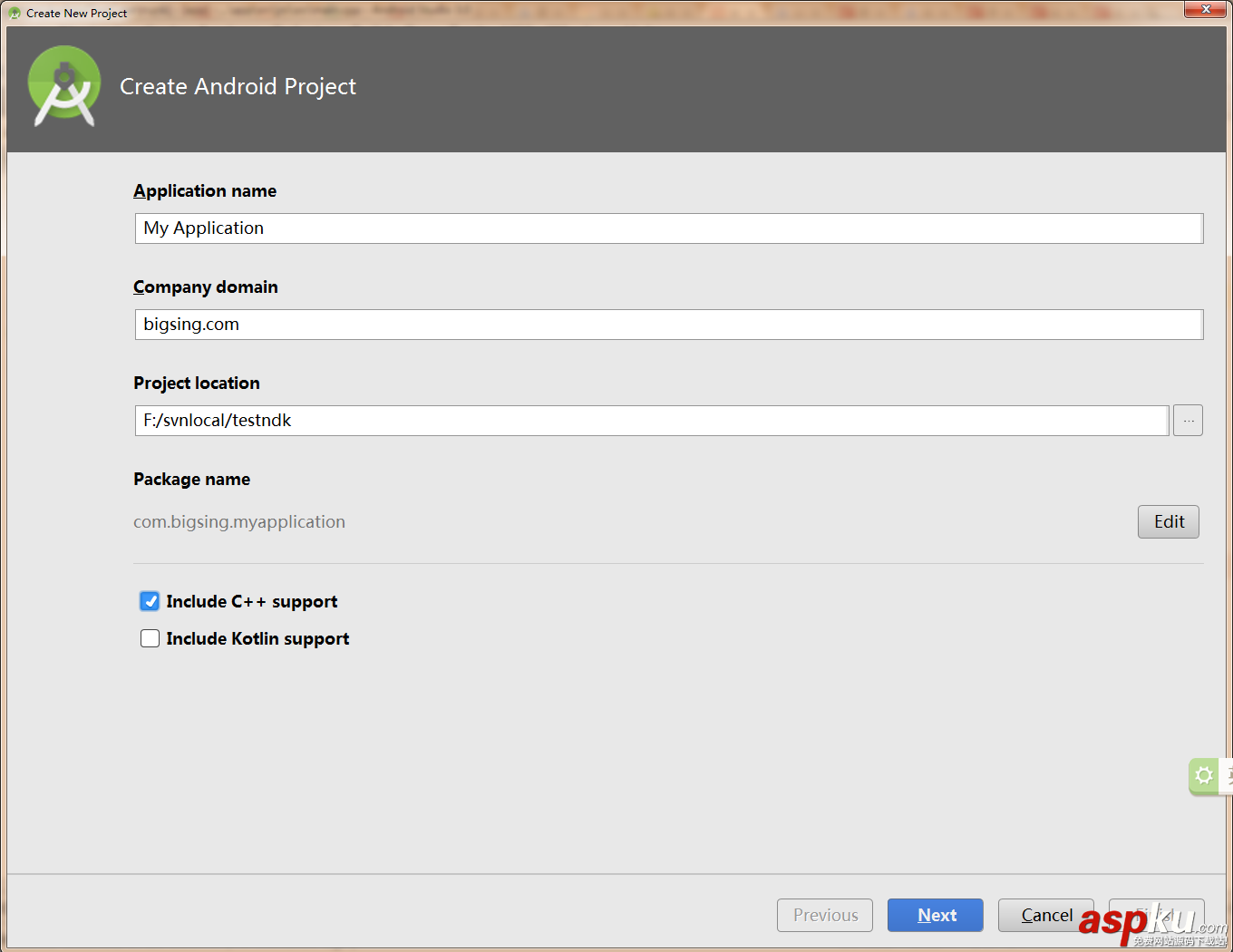
Task: Click the disabled Previous button
Action: pos(824,915)
